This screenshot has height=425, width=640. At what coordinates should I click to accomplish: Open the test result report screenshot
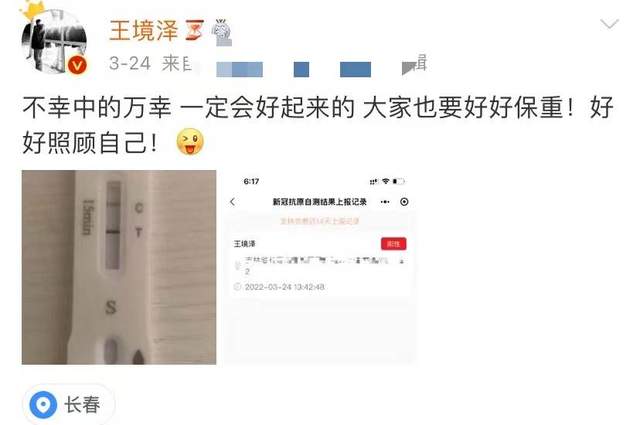(x=320, y=267)
